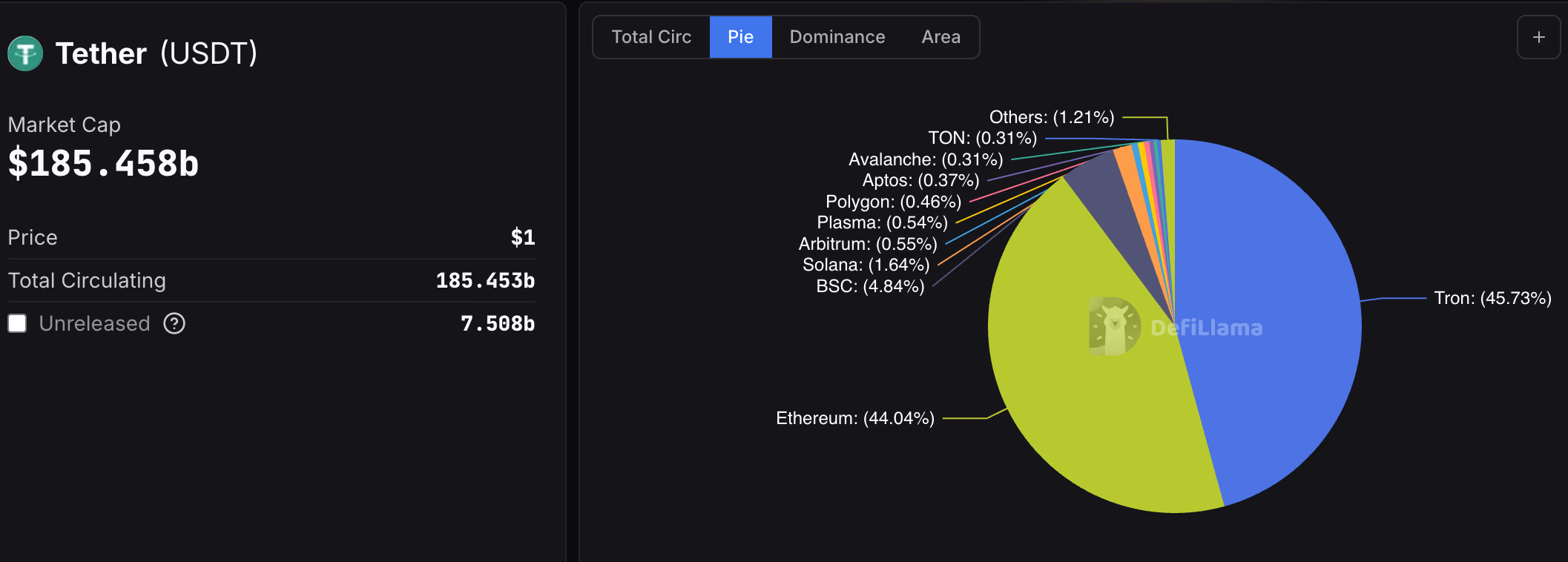
Task: Click the BSC: (4.84%) chart label
Action: tap(870, 286)
